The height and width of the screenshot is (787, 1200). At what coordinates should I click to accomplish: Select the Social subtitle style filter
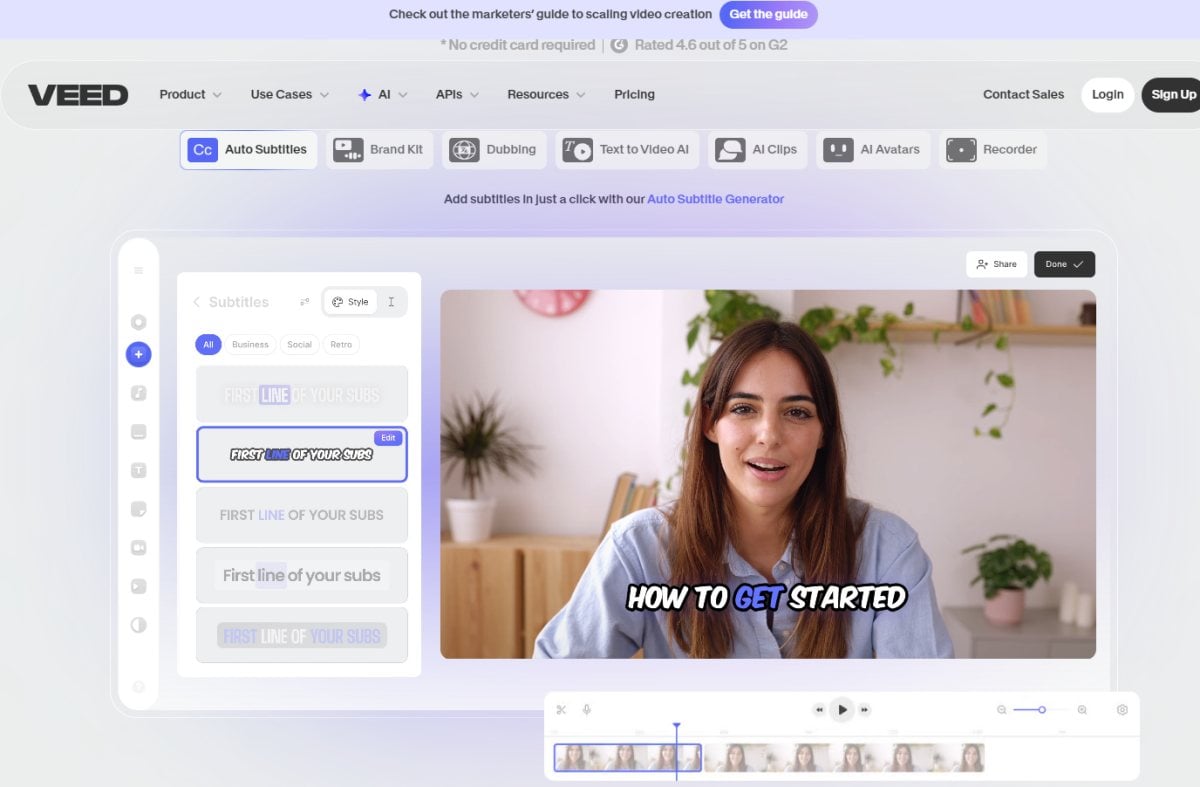tap(299, 344)
